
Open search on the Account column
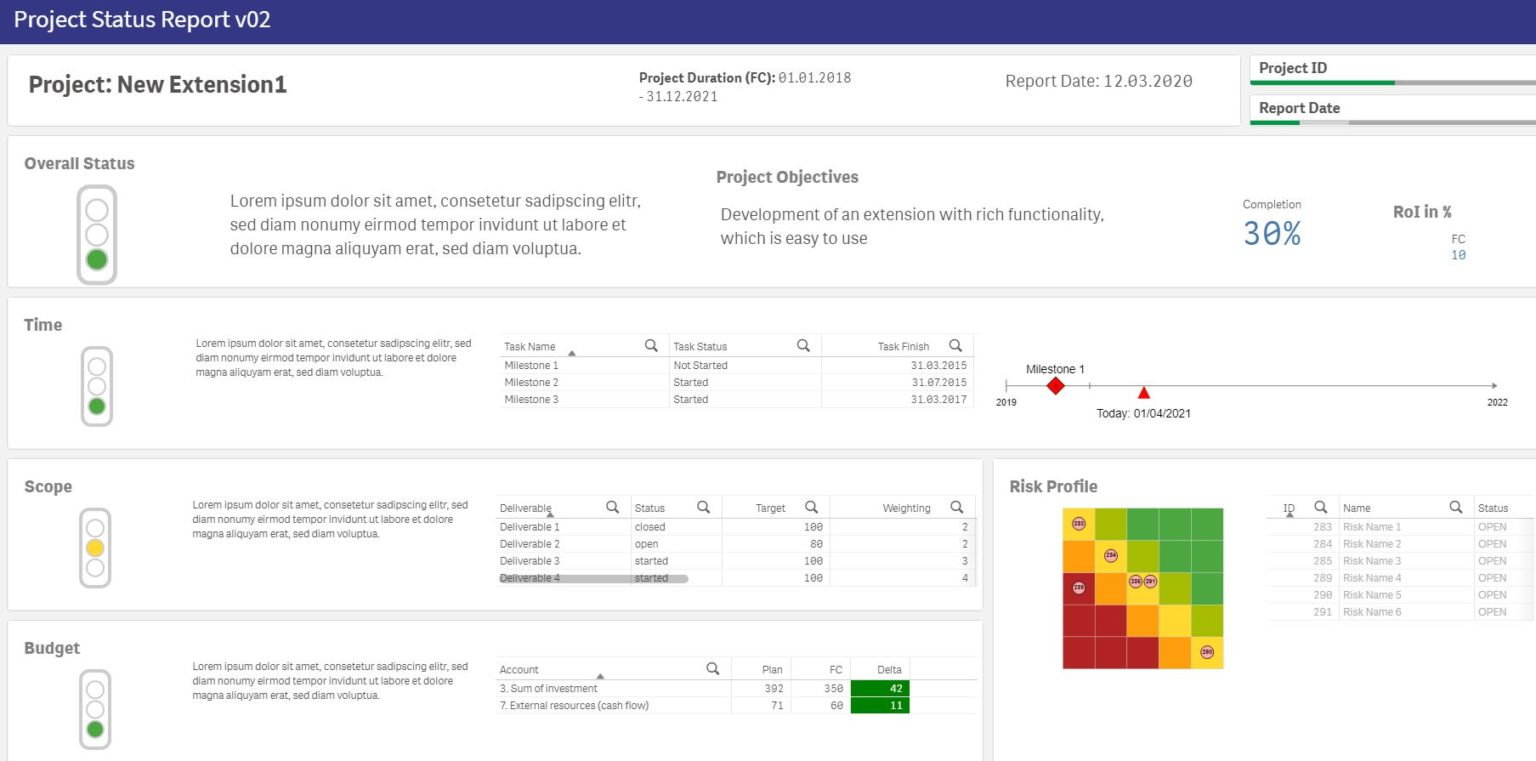pyautogui.click(x=712, y=668)
